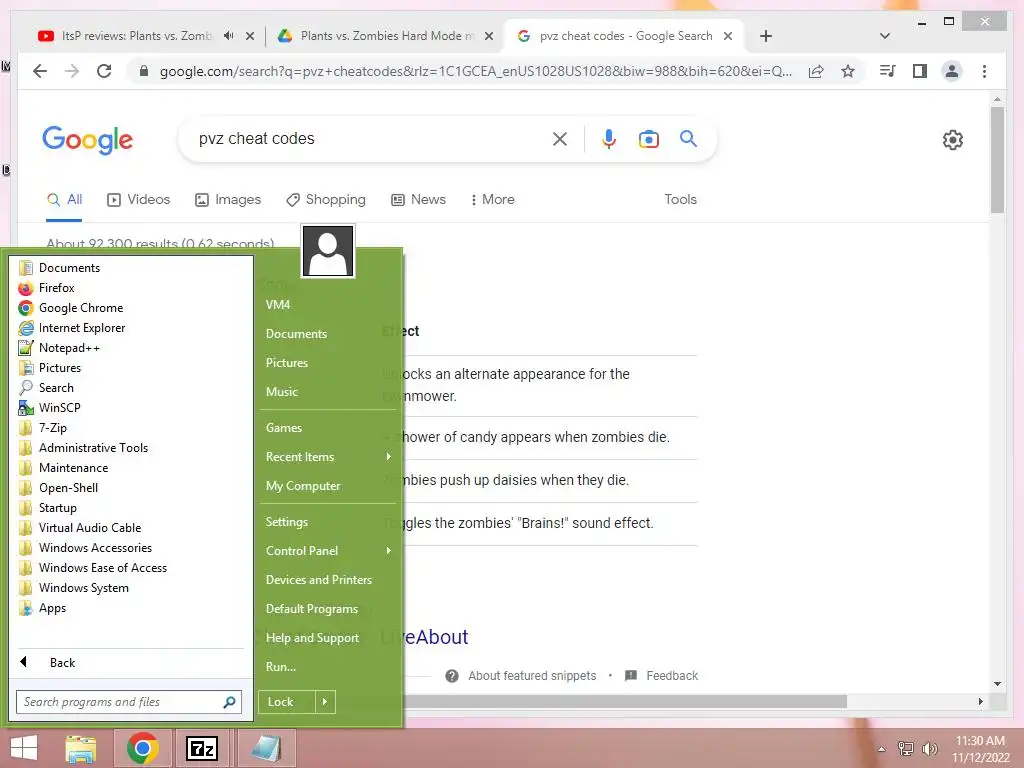
Task: Bookmark this page with the star icon
Action: tap(848, 71)
